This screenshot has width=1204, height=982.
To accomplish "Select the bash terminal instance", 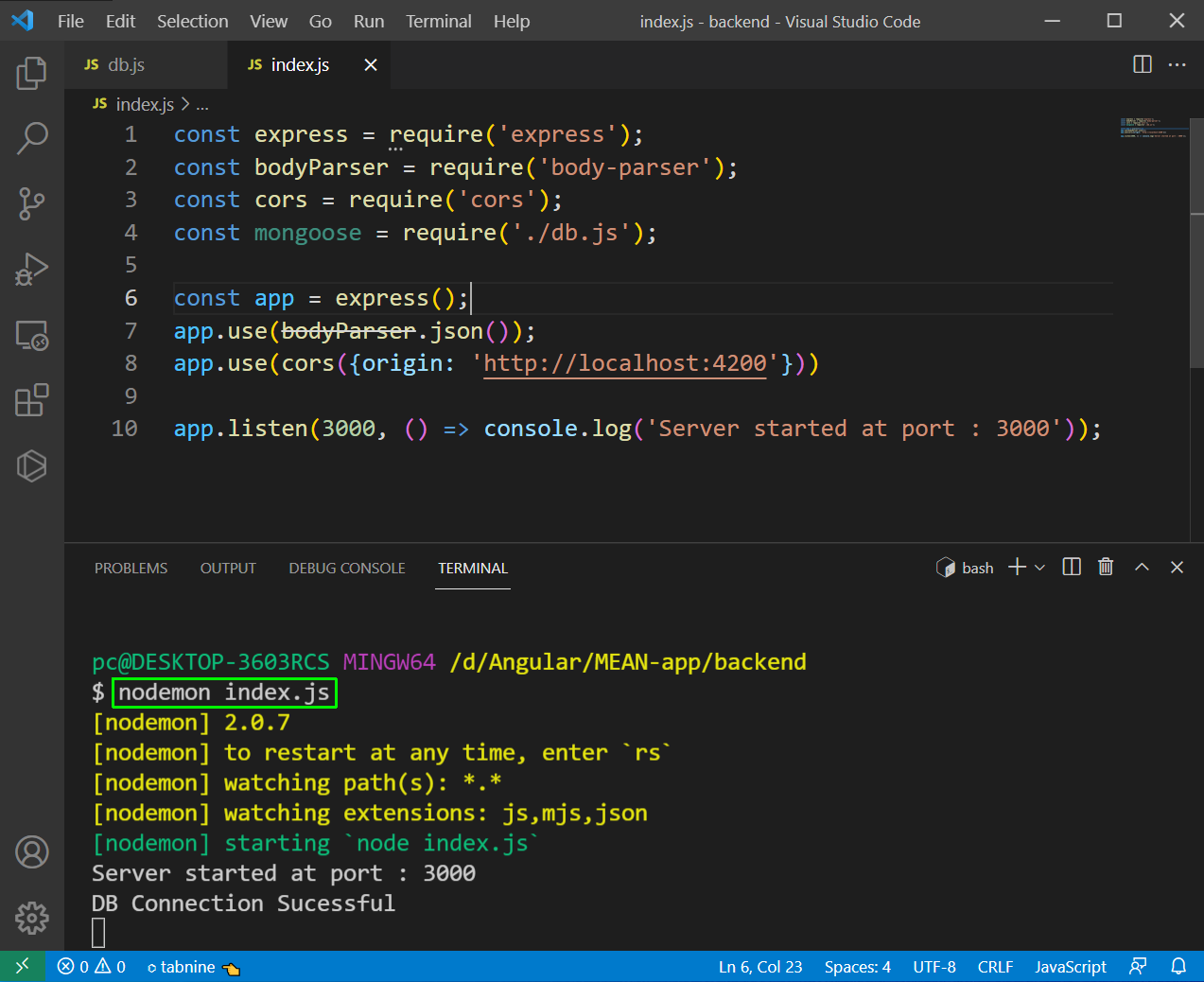I will (x=965, y=568).
